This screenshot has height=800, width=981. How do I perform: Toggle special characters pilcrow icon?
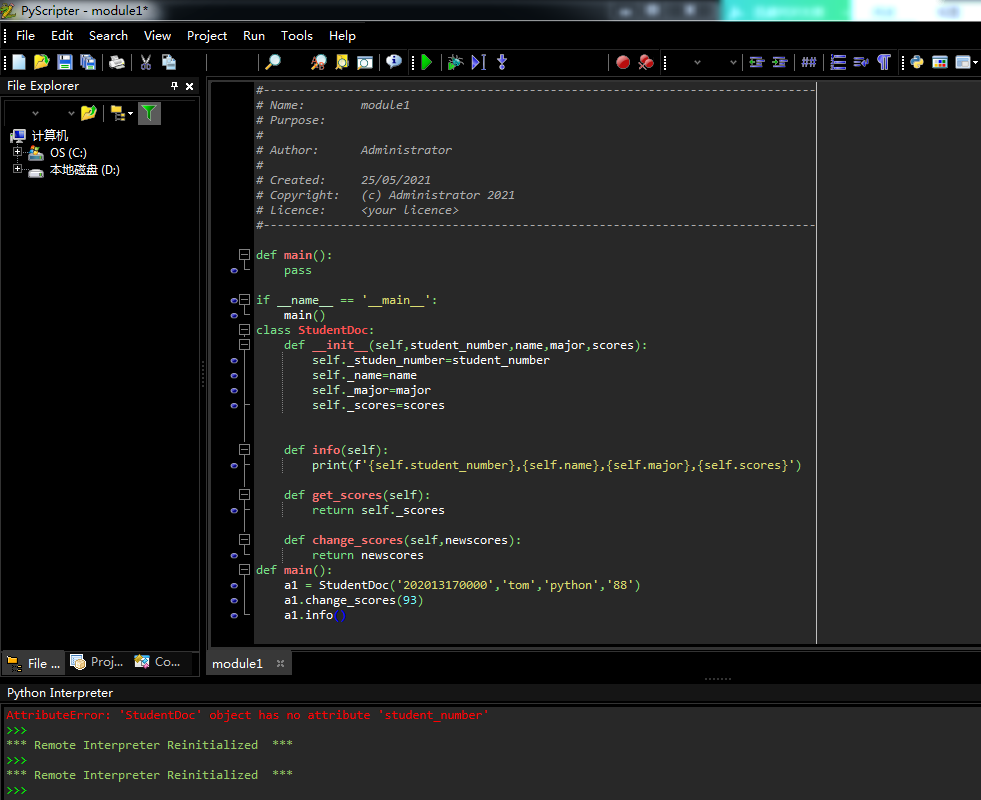[x=884, y=62]
